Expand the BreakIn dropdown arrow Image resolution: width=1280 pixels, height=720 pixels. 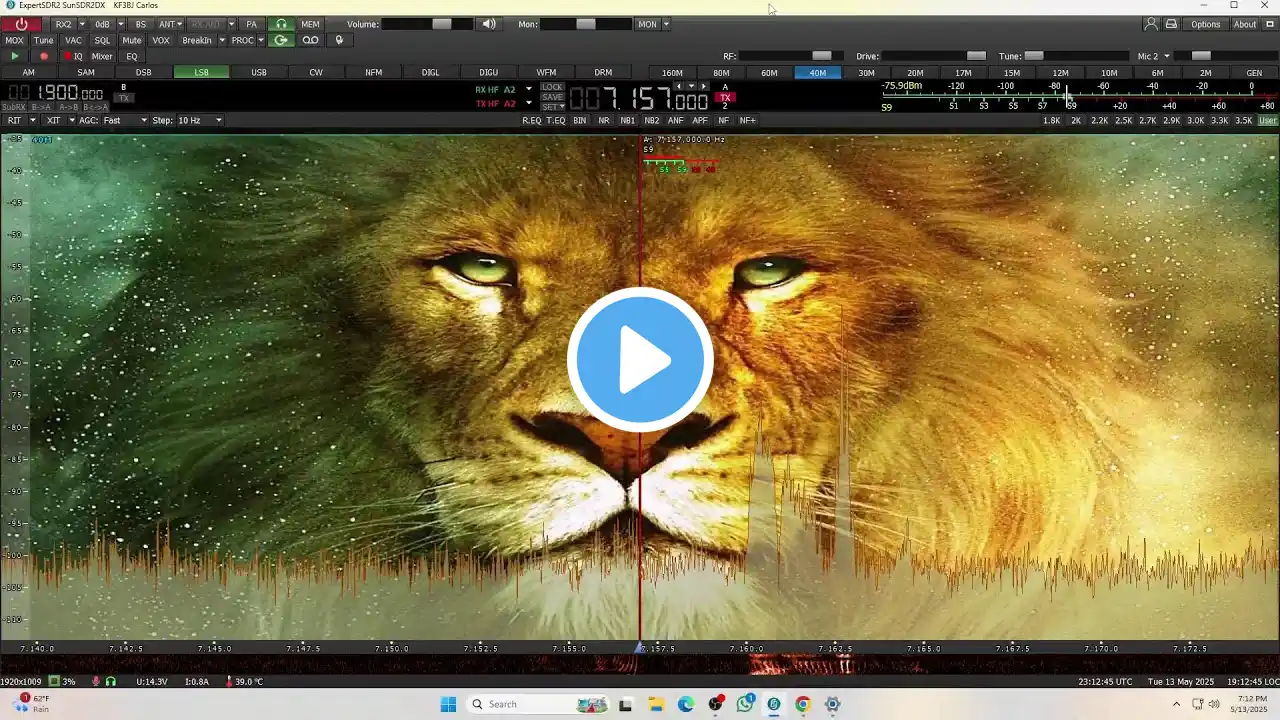tap(221, 40)
